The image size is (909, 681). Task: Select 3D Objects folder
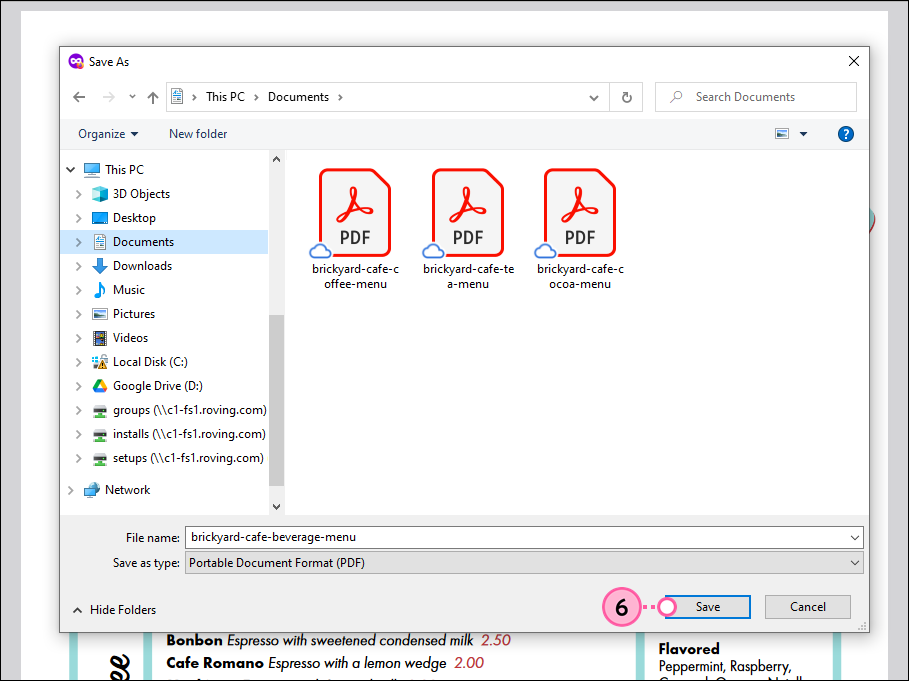[x=141, y=194]
